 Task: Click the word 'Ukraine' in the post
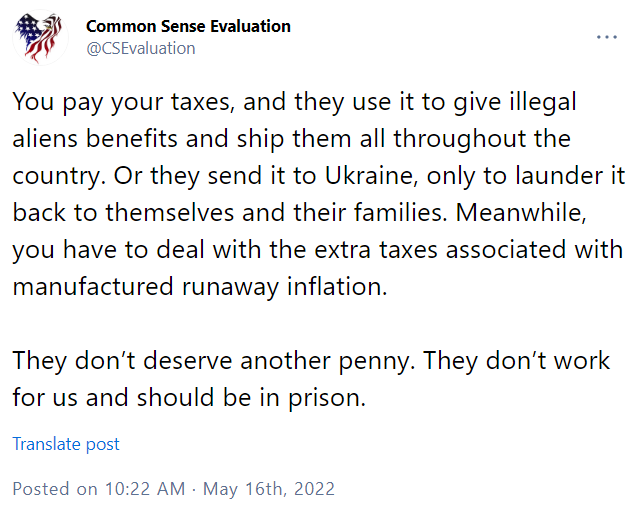pyautogui.click(x=372, y=175)
